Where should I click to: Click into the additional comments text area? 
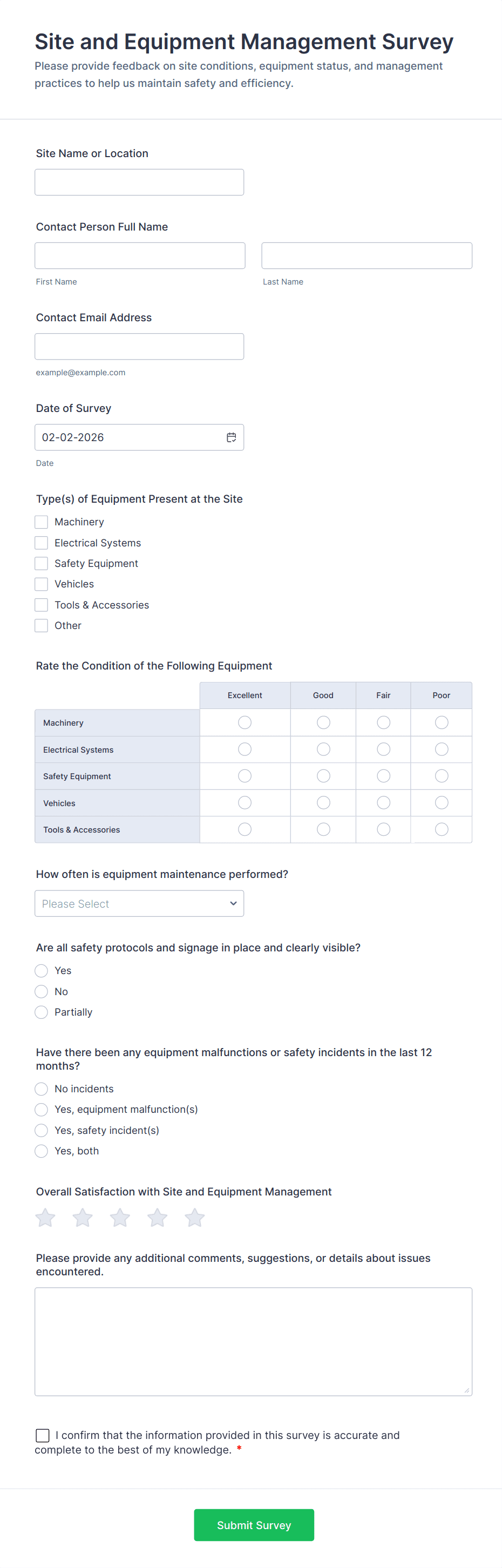click(x=253, y=1341)
